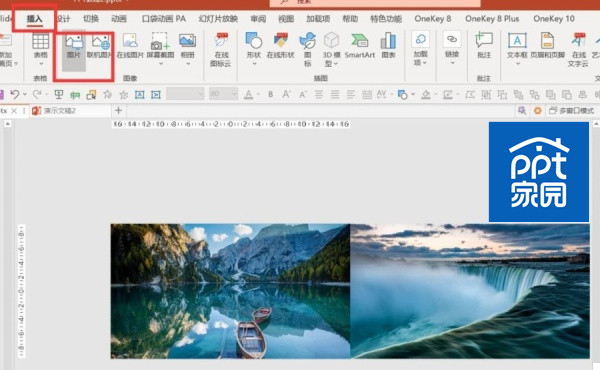This screenshot has width=600, height=370.
Task: Open the OneKey 10 tab
Action: coord(554,19)
